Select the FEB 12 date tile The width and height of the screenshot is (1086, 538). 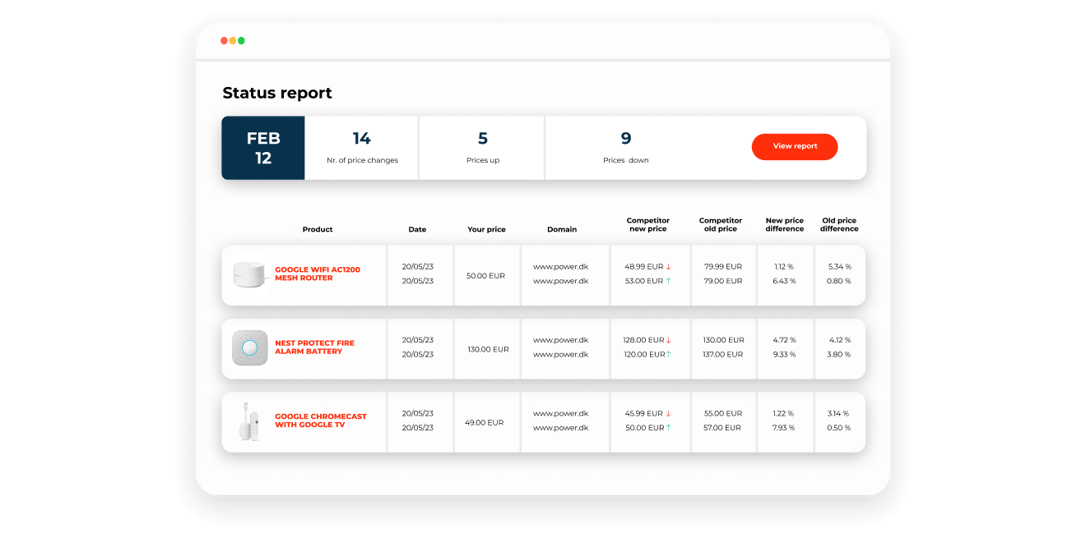pyautogui.click(x=263, y=148)
